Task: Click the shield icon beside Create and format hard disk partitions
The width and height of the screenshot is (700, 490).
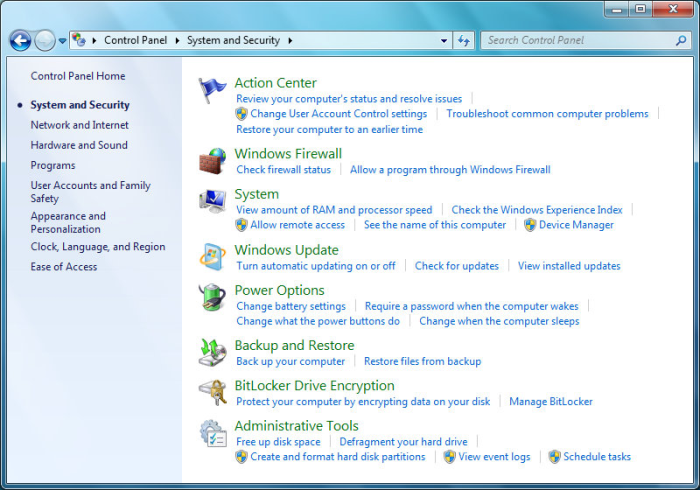Action: pos(241,457)
